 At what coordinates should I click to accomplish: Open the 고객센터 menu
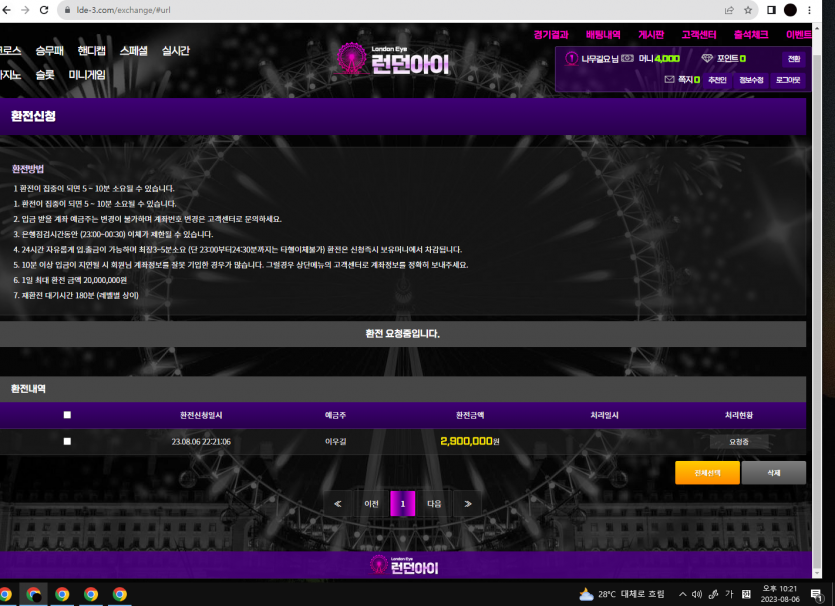pyautogui.click(x=701, y=34)
